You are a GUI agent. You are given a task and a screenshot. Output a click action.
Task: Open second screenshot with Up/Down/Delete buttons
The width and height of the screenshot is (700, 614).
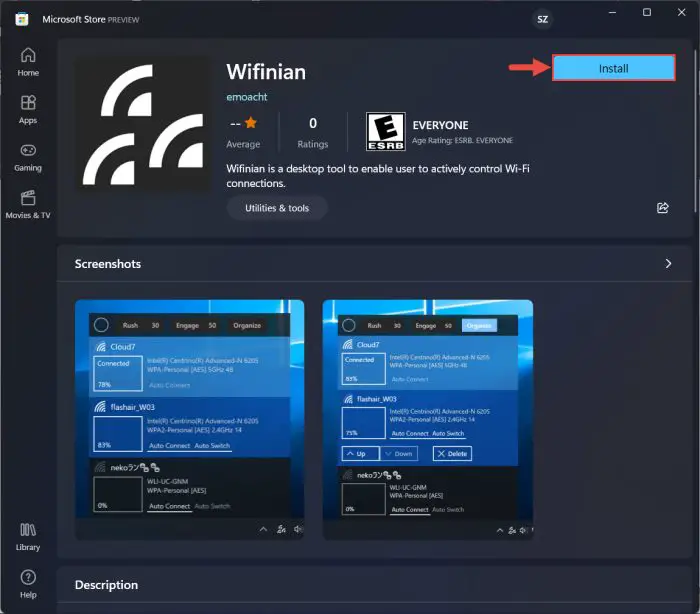428,419
